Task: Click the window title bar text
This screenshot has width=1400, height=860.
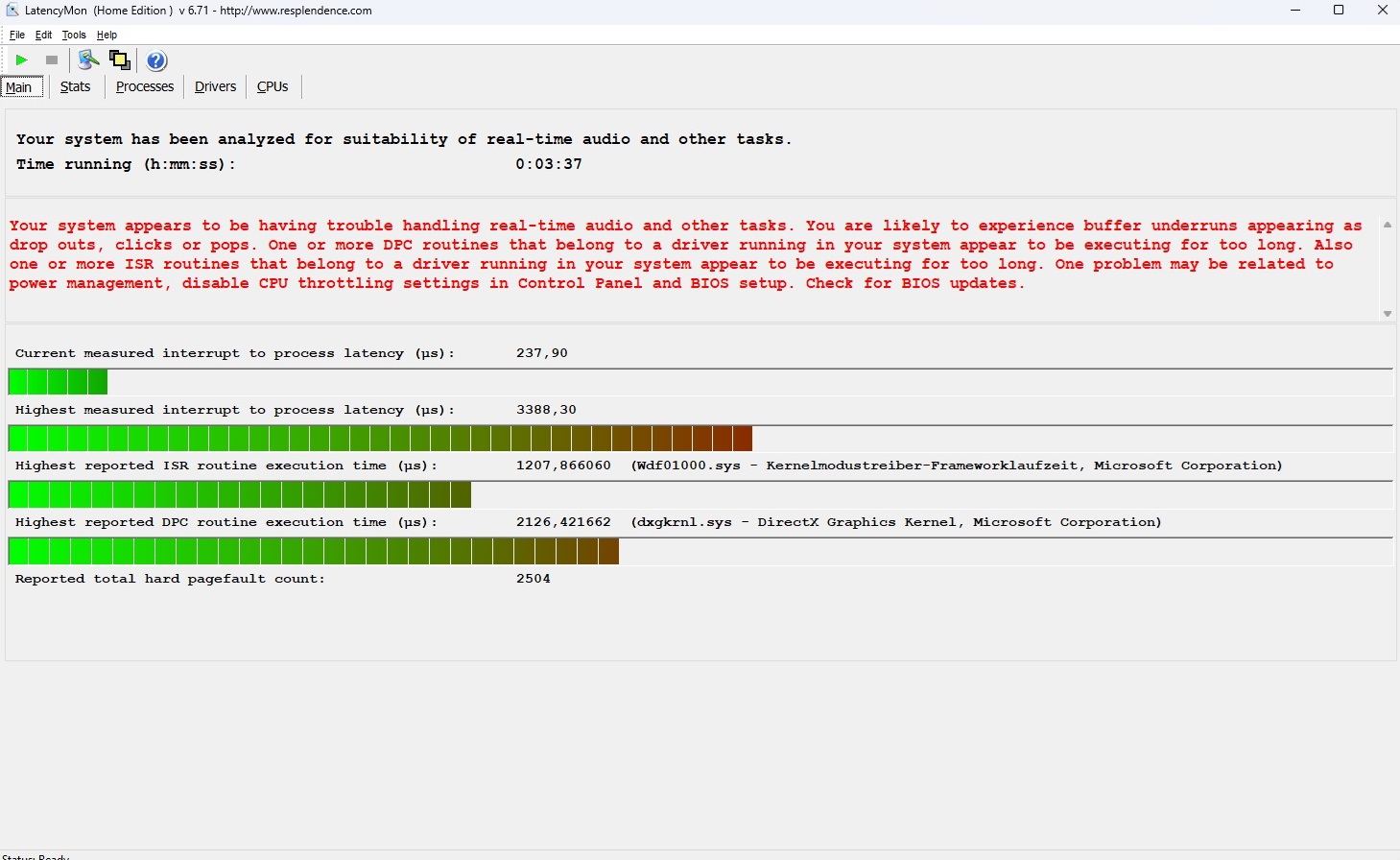Action: [199, 11]
